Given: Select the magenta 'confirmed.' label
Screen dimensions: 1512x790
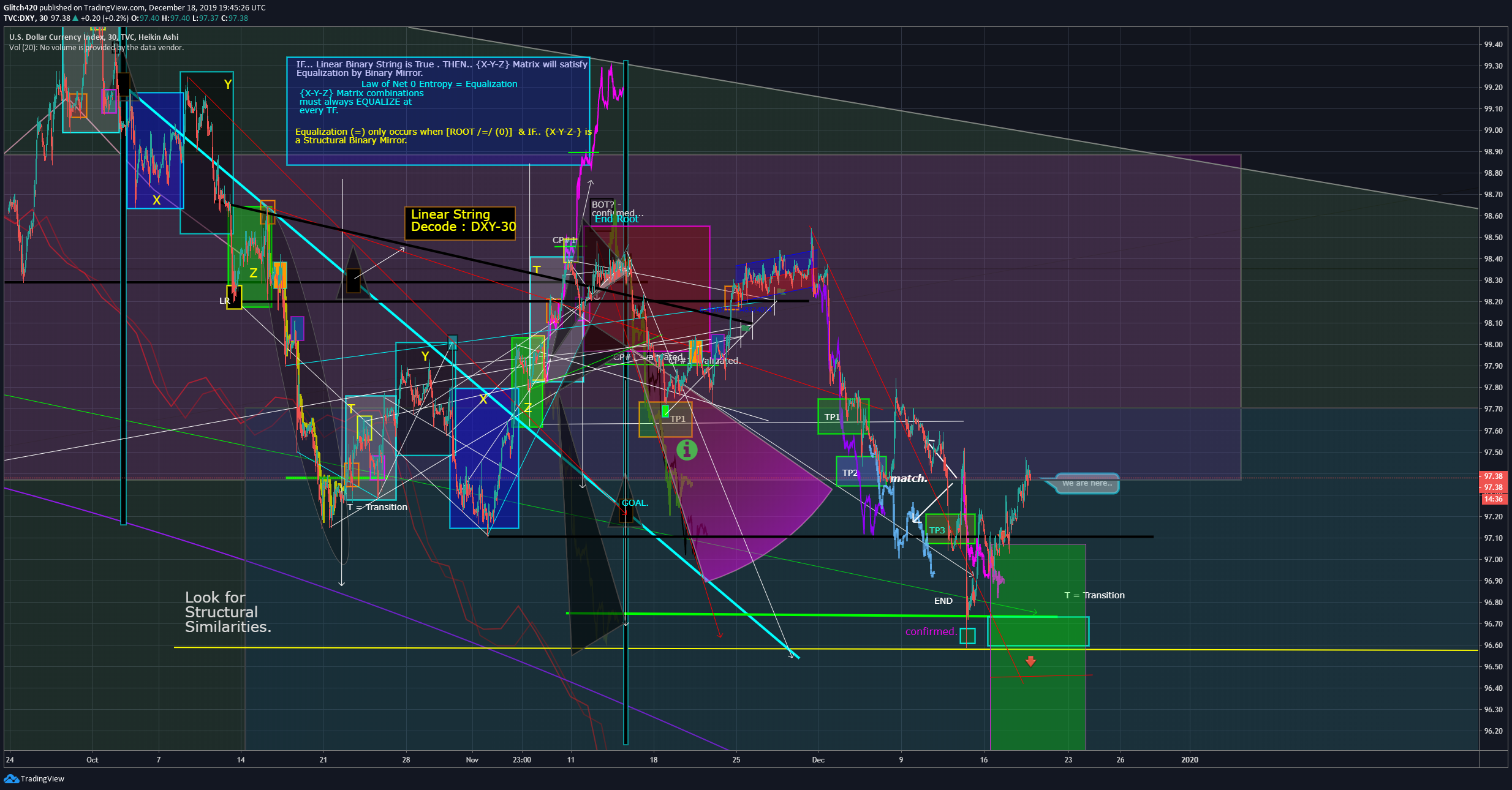Looking at the screenshot, I should (931, 631).
